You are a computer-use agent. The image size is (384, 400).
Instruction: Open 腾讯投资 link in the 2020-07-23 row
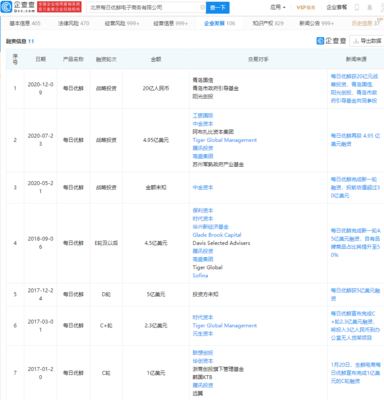203,148
